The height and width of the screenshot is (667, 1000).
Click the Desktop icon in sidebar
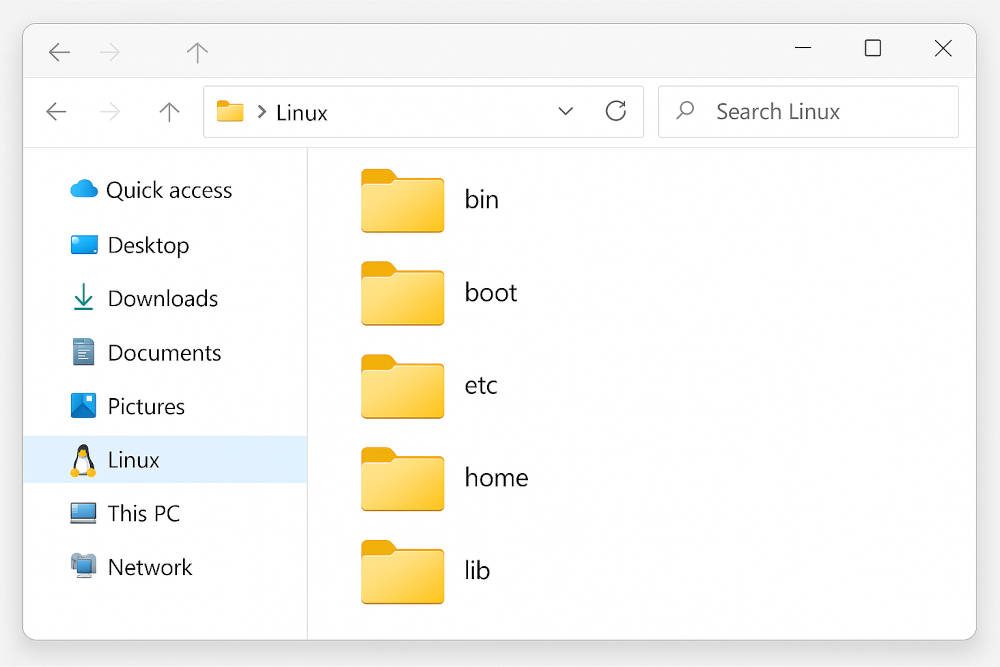(84, 245)
